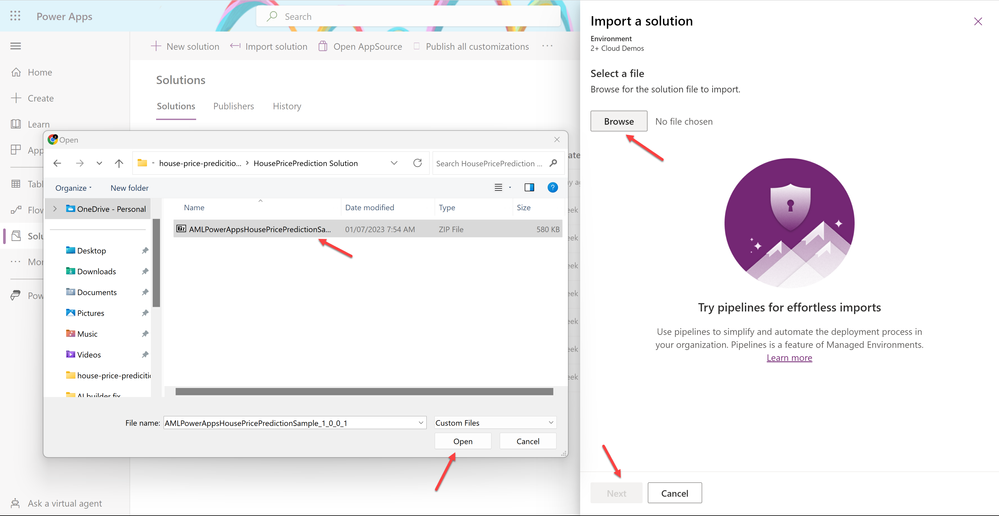Switch to the Solutions tab
Screen dimensions: 999x516
(176, 106)
